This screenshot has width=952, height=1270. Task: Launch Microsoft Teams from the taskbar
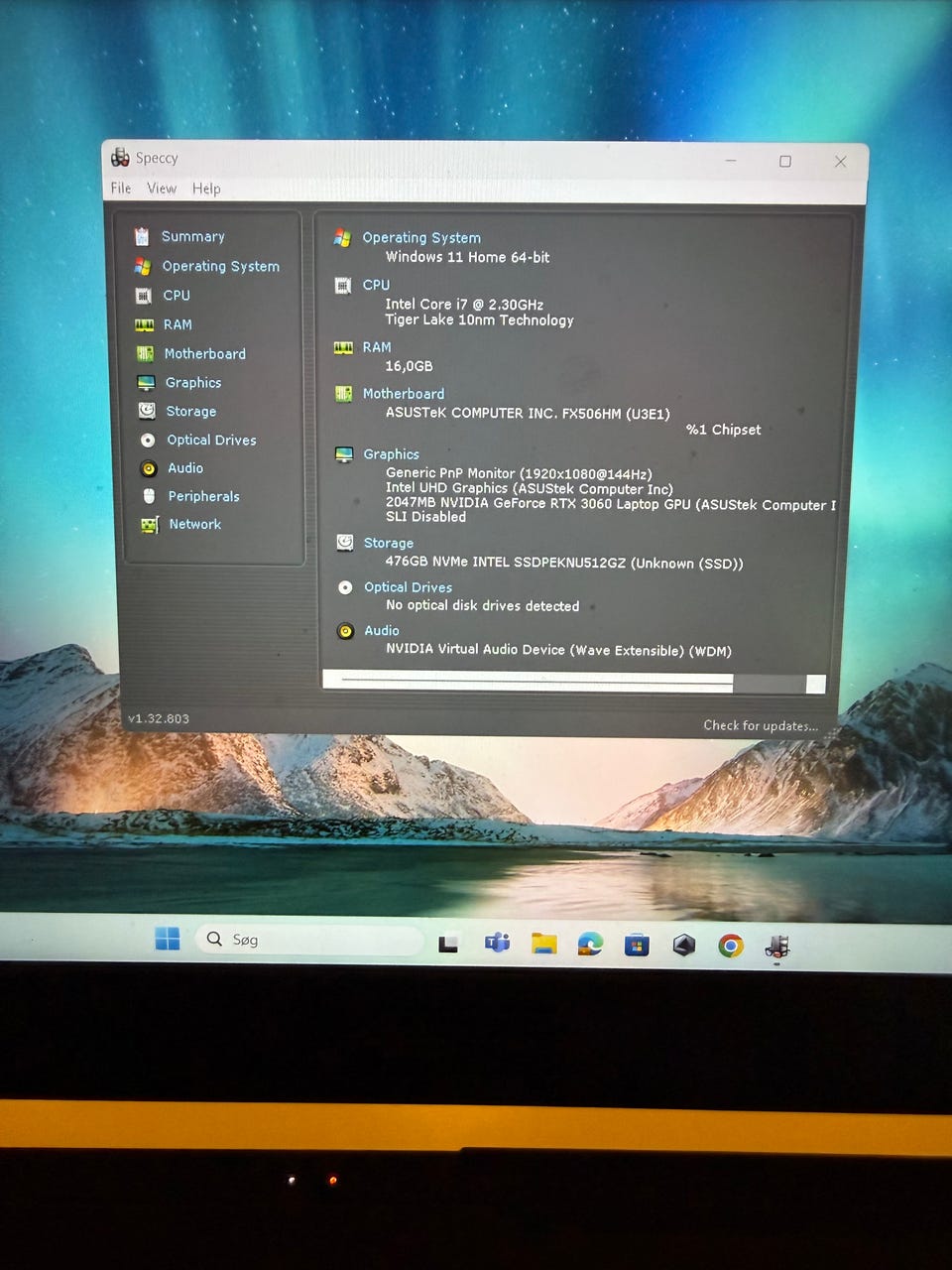(497, 944)
